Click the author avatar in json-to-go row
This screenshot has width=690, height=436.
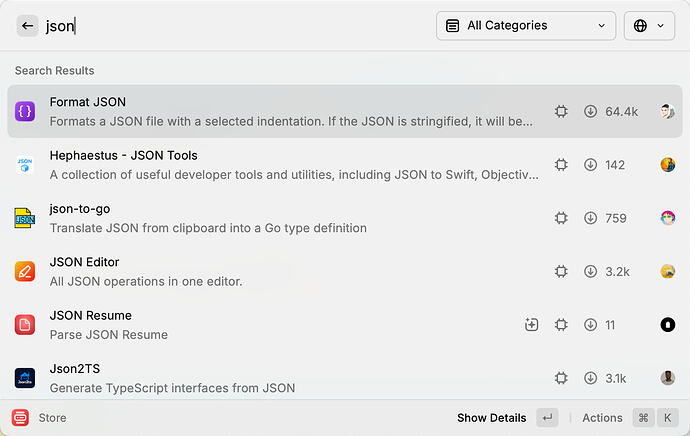coord(668,218)
